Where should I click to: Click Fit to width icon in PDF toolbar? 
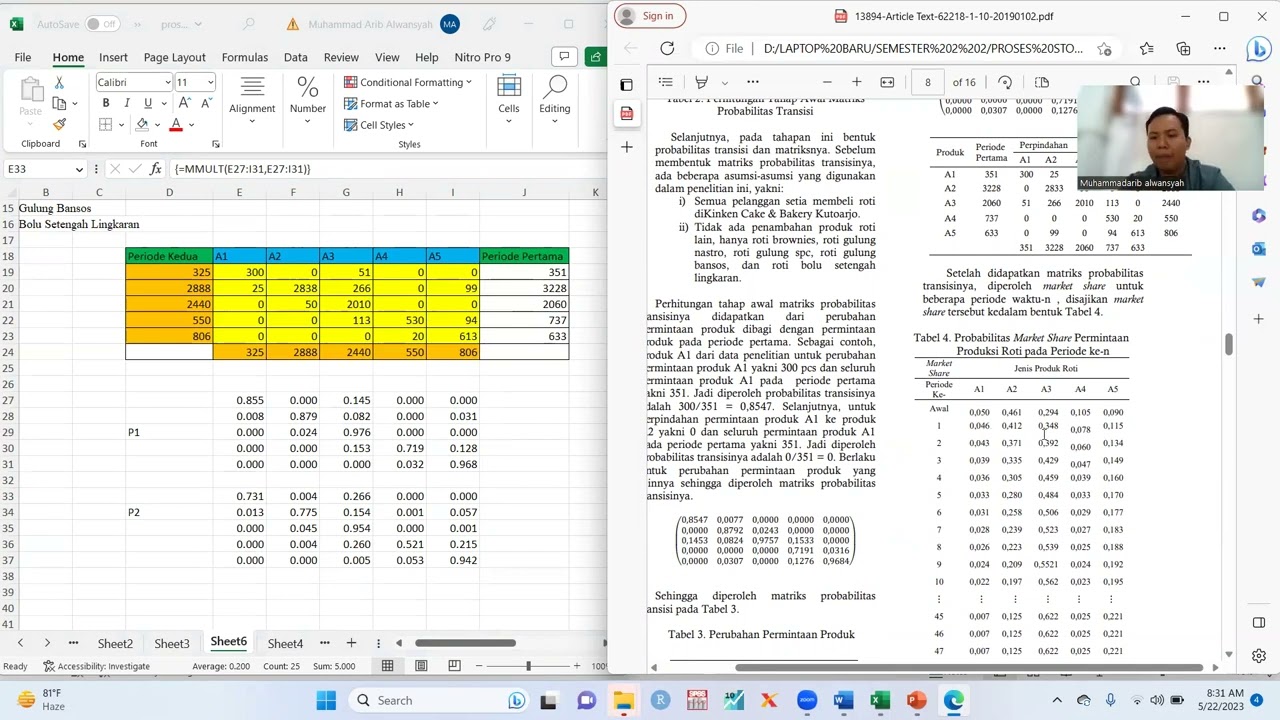[887, 82]
